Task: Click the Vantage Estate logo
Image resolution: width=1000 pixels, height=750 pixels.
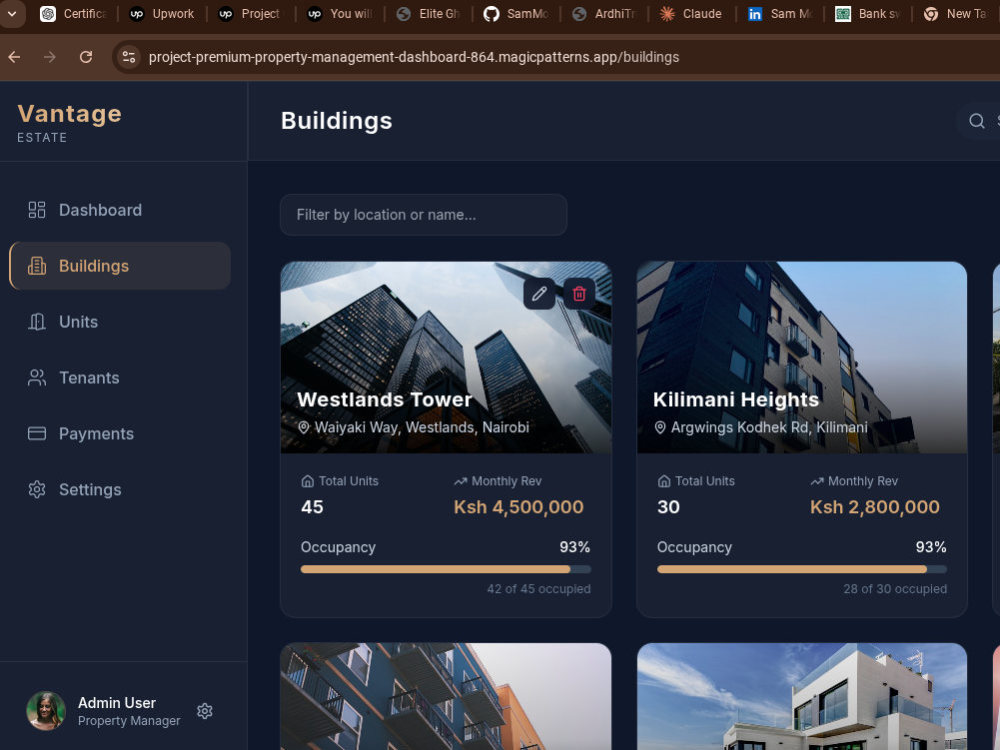Action: point(70,122)
